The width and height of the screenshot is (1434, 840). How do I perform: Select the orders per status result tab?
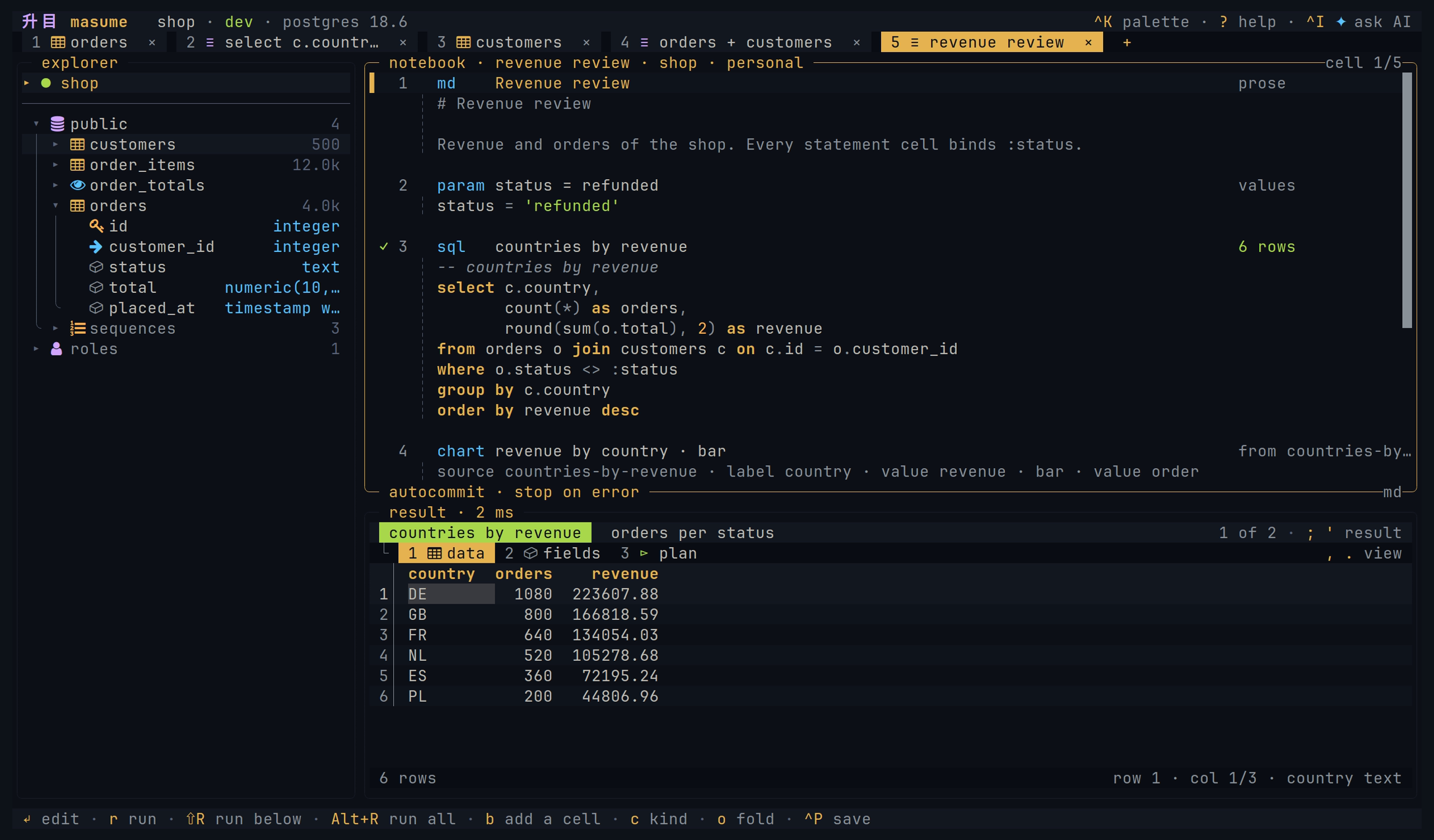point(692,533)
